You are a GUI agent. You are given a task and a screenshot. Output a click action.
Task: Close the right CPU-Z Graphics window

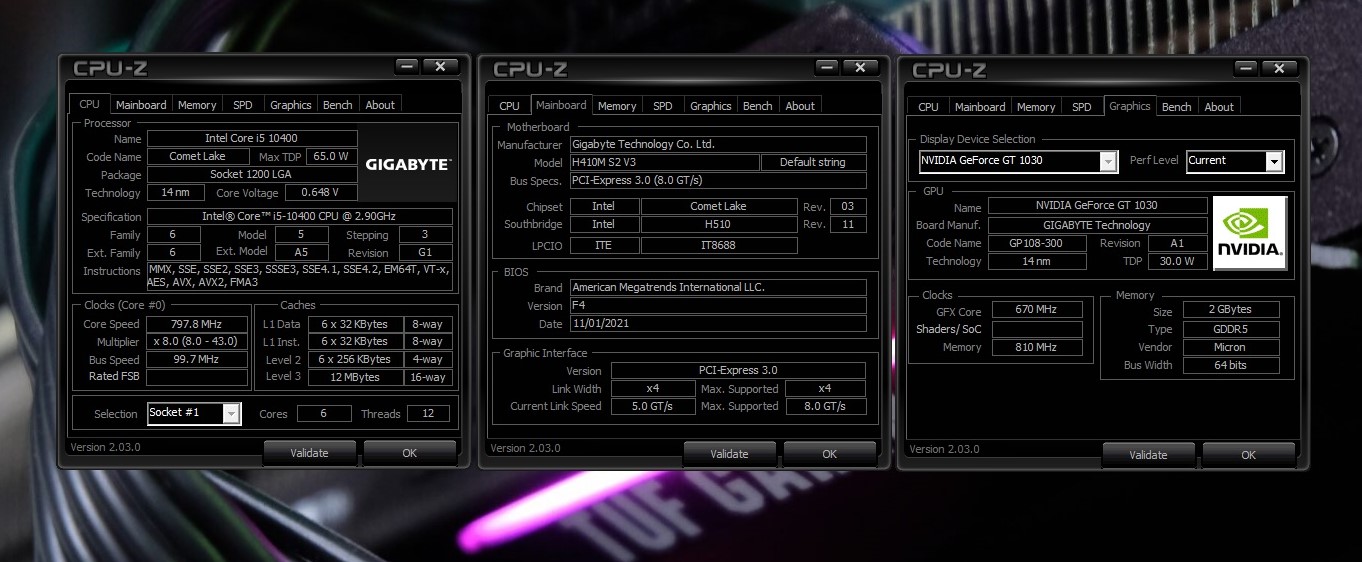(1279, 68)
